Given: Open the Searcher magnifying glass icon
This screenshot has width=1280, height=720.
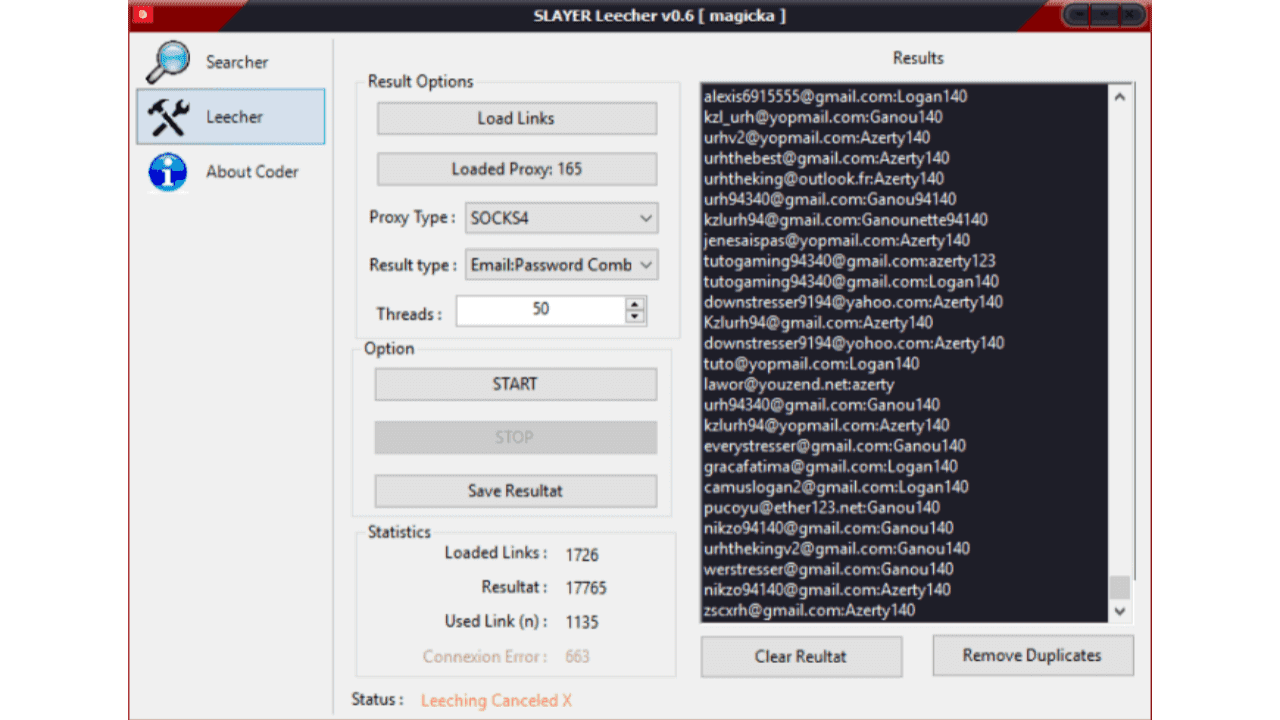Looking at the screenshot, I should click(x=166, y=61).
